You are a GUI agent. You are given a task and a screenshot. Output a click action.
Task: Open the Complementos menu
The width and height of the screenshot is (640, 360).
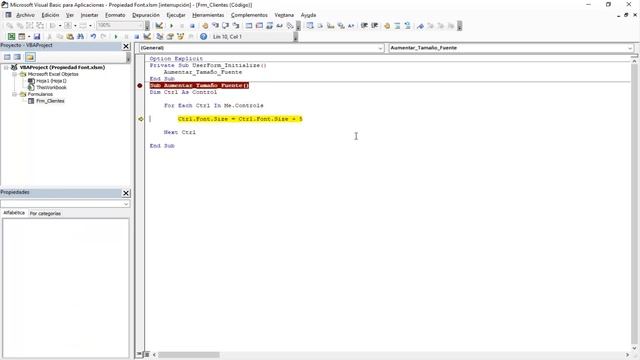click(x=249, y=15)
